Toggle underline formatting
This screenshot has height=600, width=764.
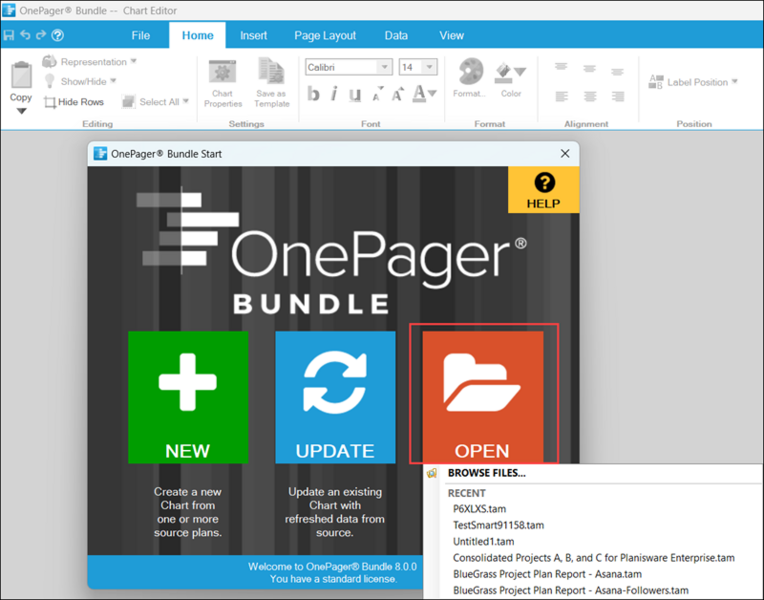coord(355,94)
